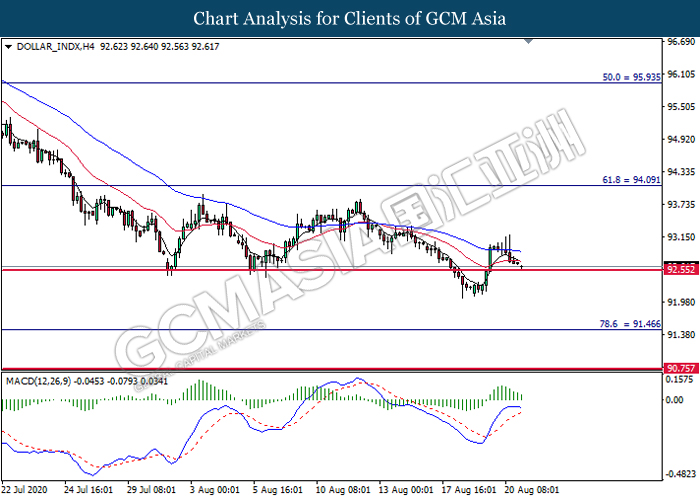Click the 94.335 price axis value

click(x=680, y=172)
